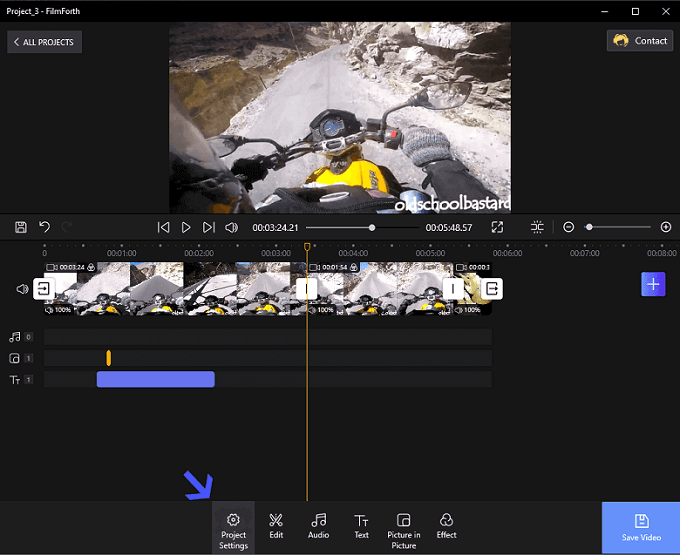Toggle preview volume speaker icon
Screen dimensions: 680x555
(232, 227)
